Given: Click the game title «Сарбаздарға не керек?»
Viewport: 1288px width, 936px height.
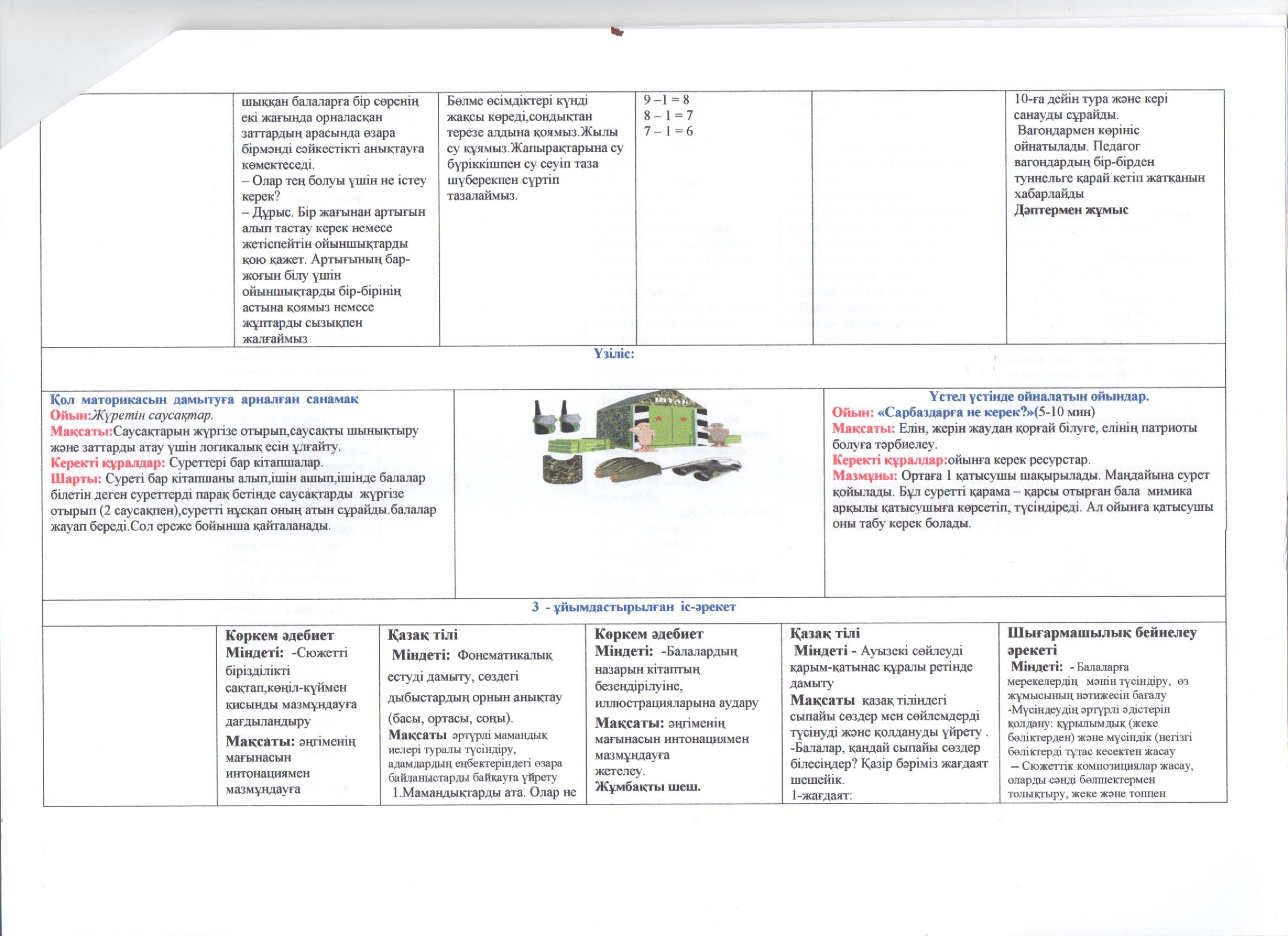Looking at the screenshot, I should point(955,412).
